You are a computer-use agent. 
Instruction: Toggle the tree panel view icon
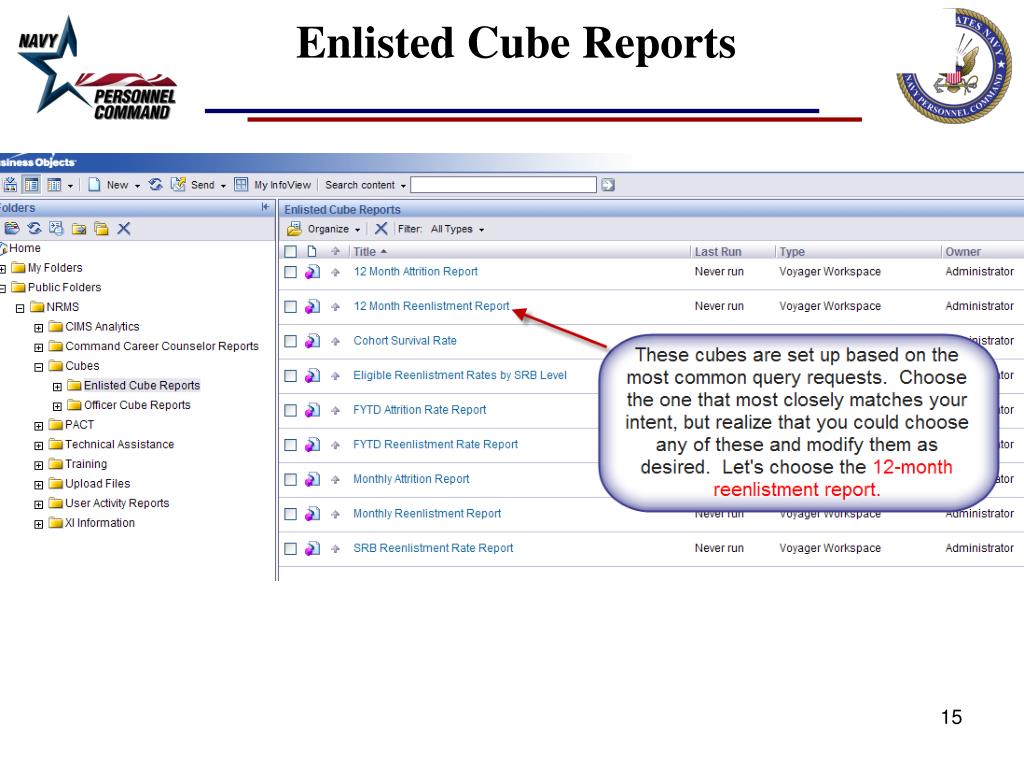pyautogui.click(x=31, y=185)
